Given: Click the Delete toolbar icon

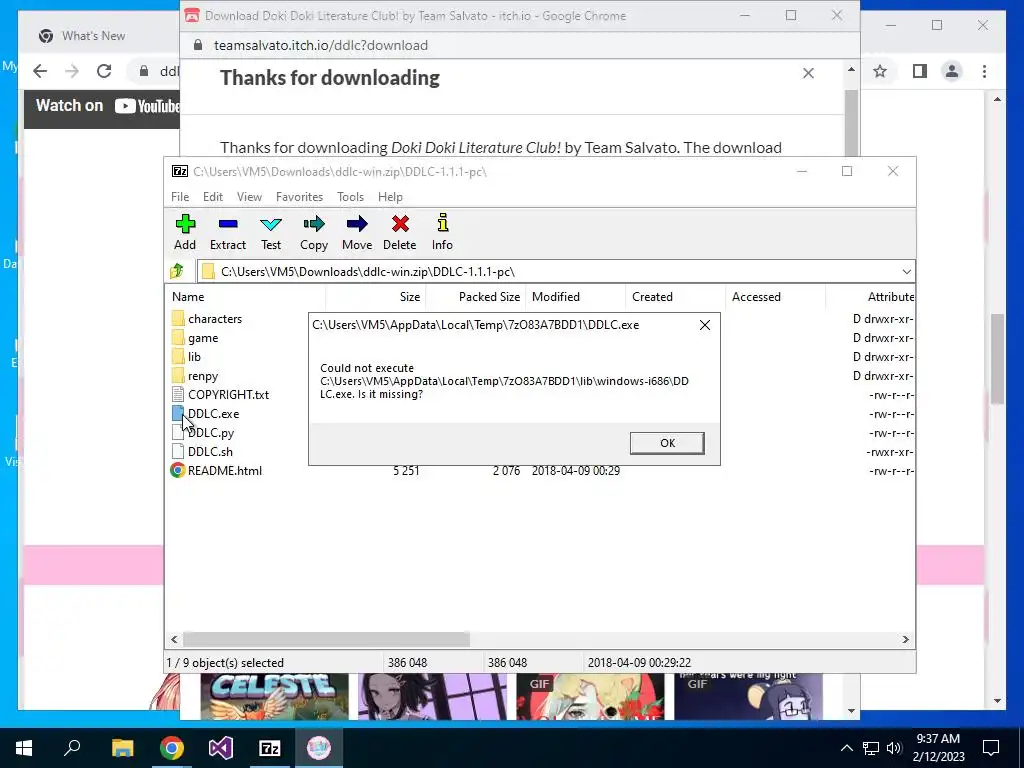Looking at the screenshot, I should pyautogui.click(x=400, y=232).
